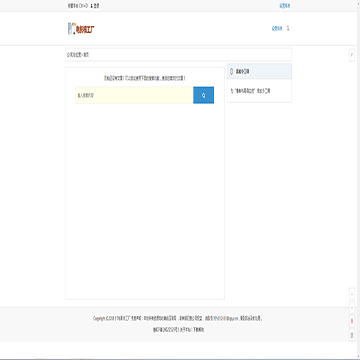Open the site logo in header
The height and width of the screenshot is (360, 360).
coord(81,29)
